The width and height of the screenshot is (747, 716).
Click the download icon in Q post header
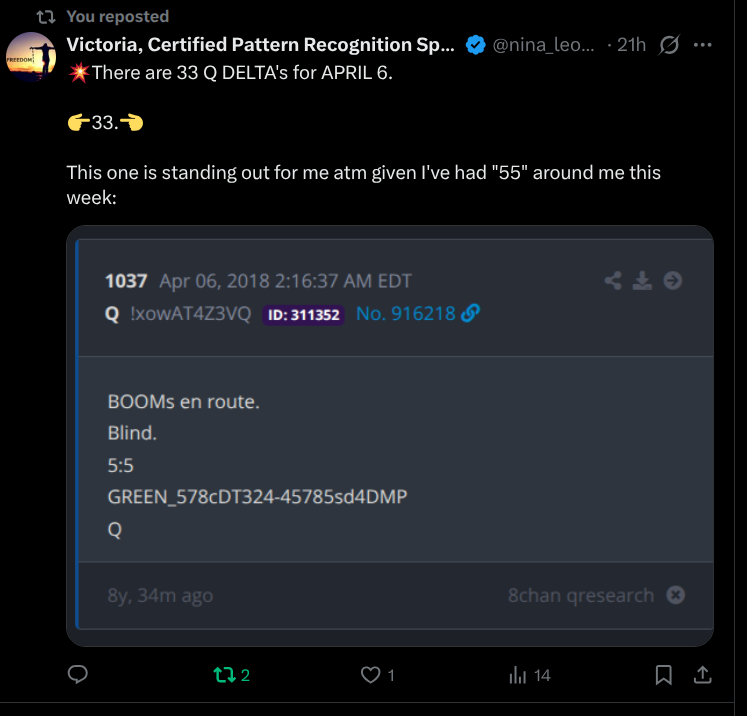643,281
